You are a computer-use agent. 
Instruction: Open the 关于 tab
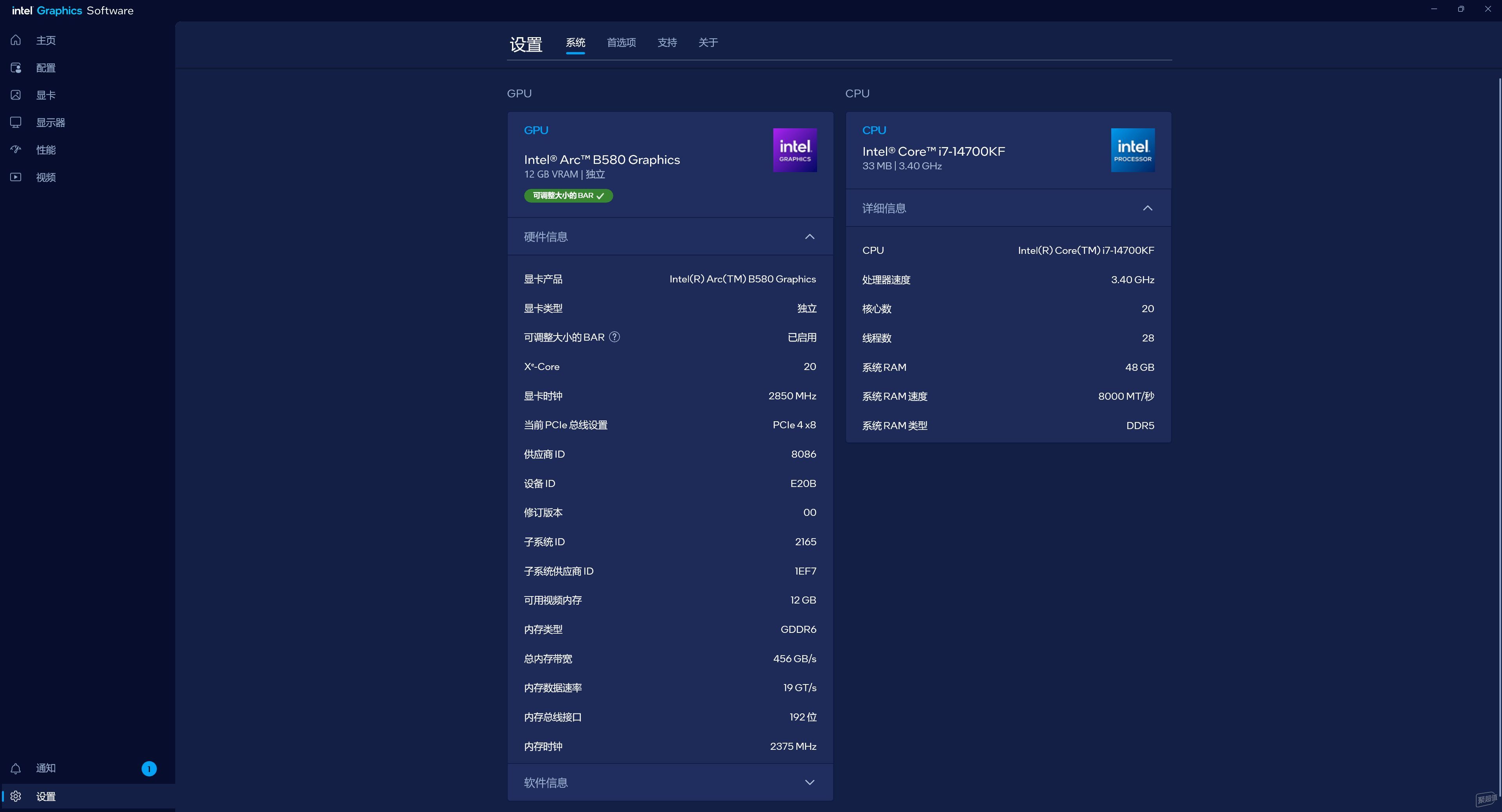click(x=708, y=43)
